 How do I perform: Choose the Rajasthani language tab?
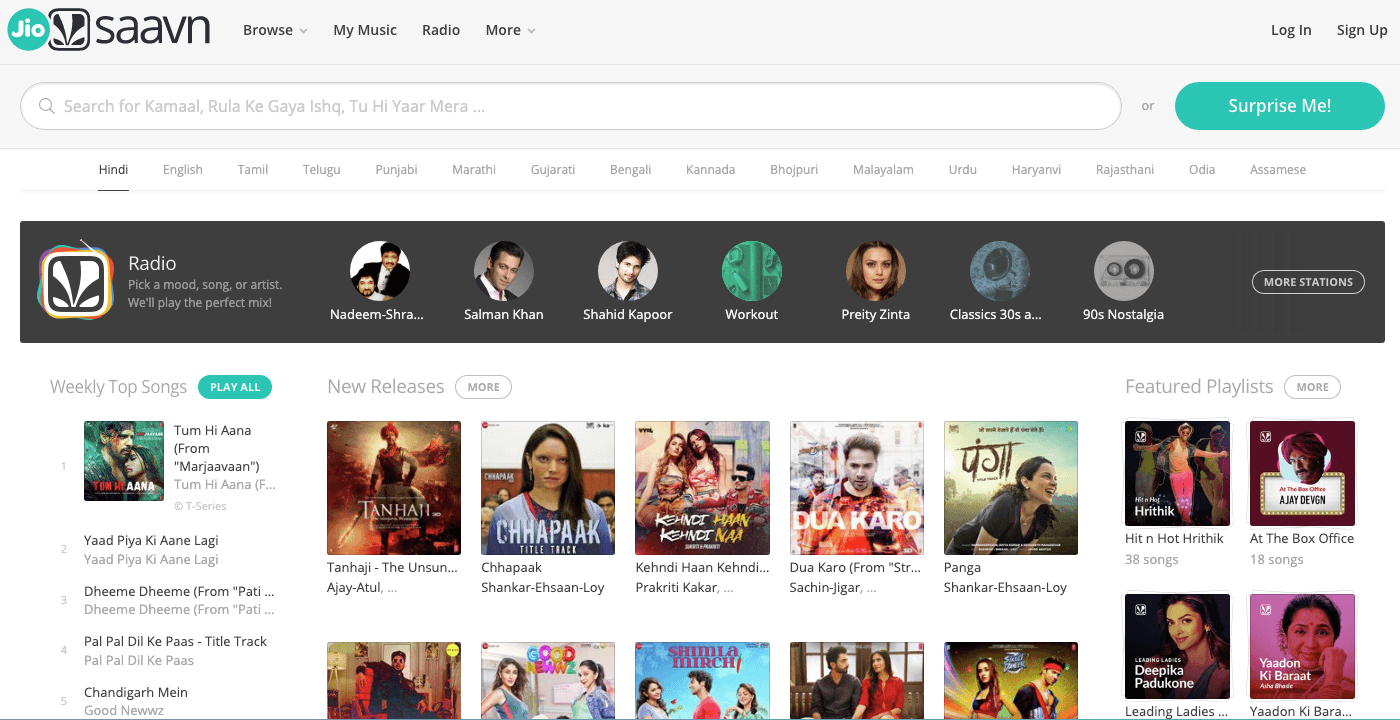1124,170
